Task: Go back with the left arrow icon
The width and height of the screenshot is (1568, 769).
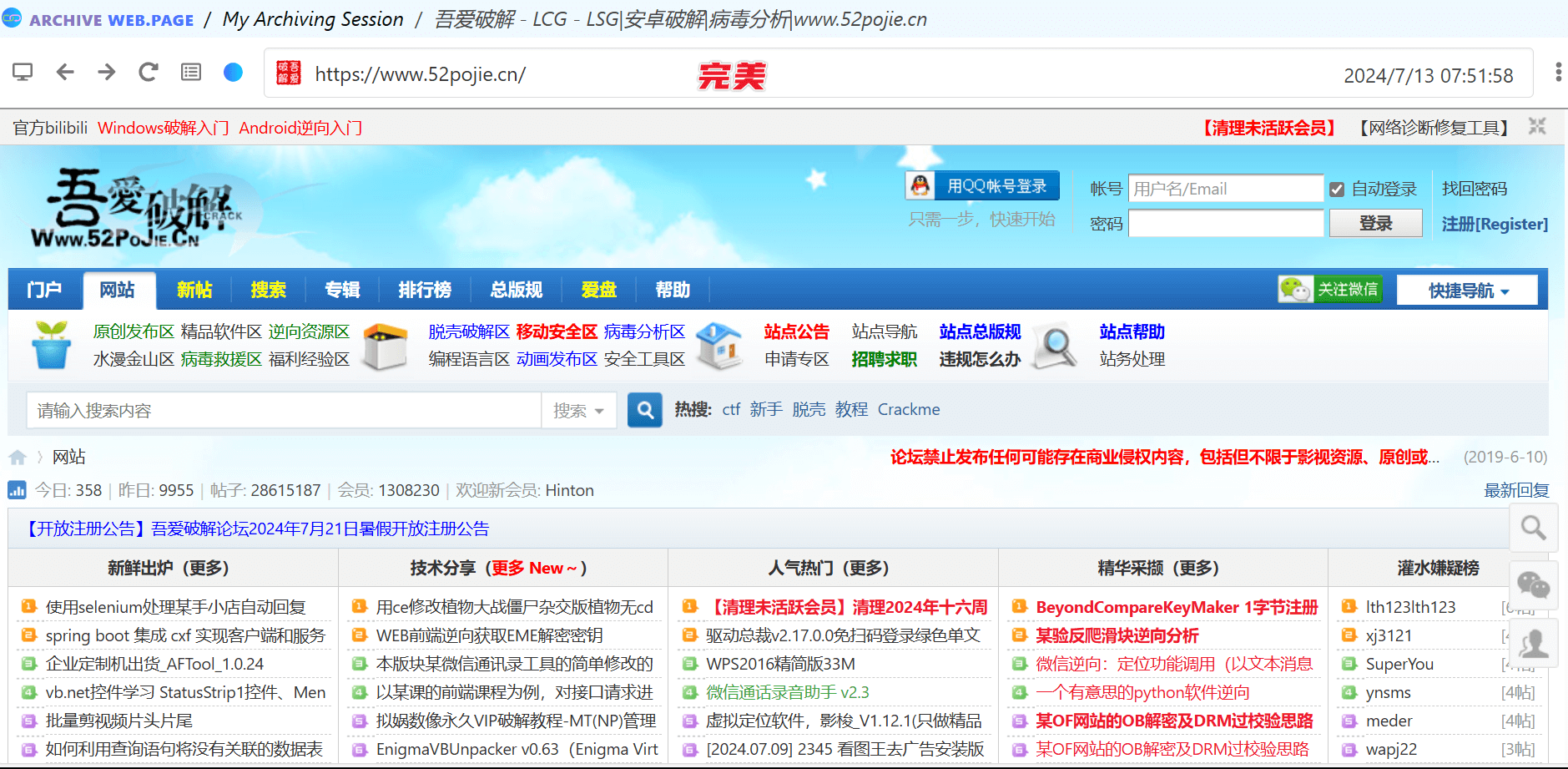Action: [x=65, y=73]
